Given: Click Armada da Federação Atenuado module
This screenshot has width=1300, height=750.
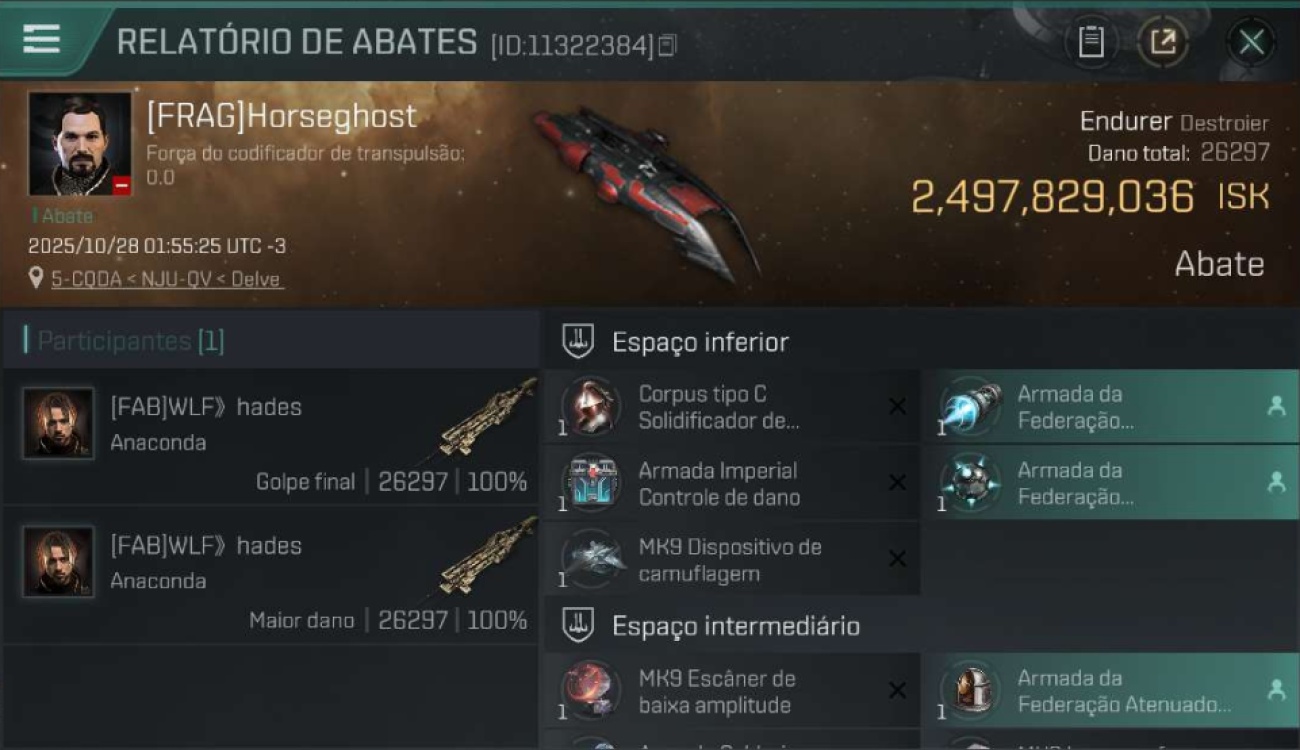Looking at the screenshot, I should 1110,691.
